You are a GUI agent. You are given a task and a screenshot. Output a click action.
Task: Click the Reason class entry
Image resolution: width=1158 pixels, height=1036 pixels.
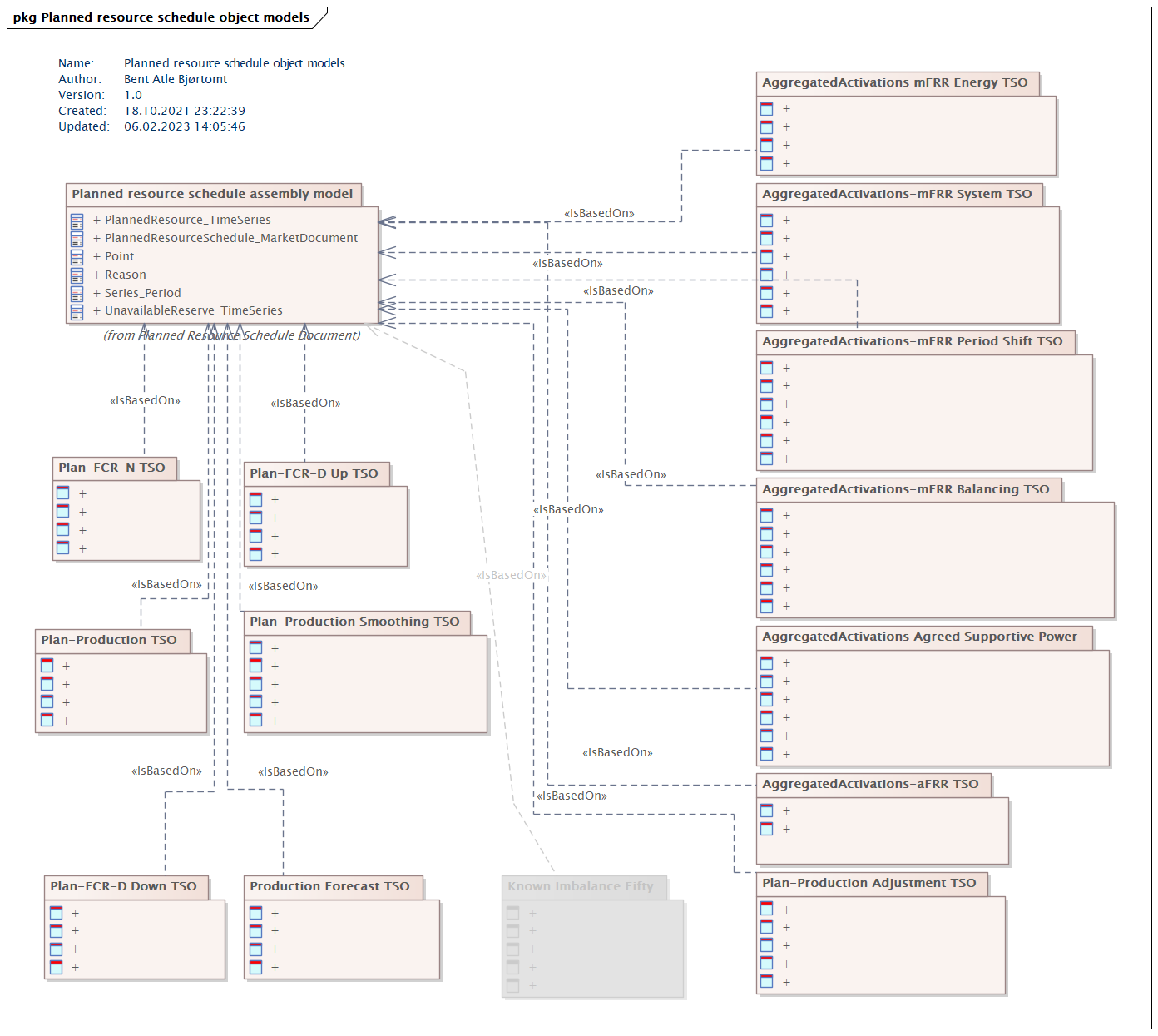point(119,275)
